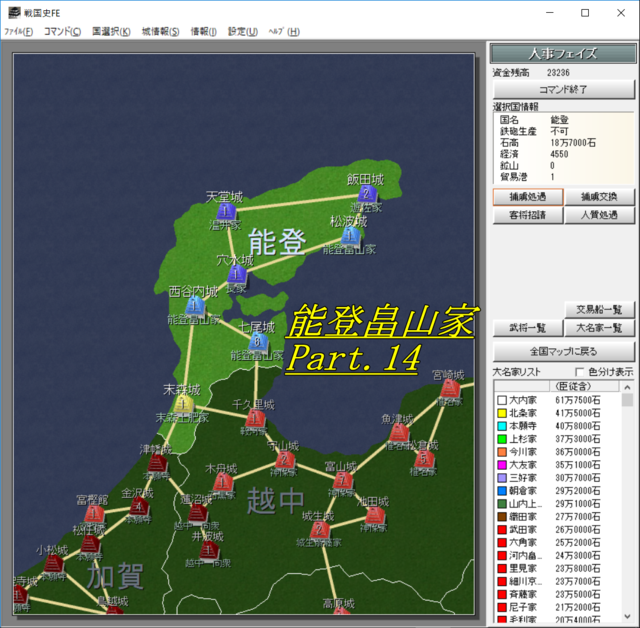Open the コマンド(C) menu
This screenshot has height=628, width=640.
click(x=62, y=31)
